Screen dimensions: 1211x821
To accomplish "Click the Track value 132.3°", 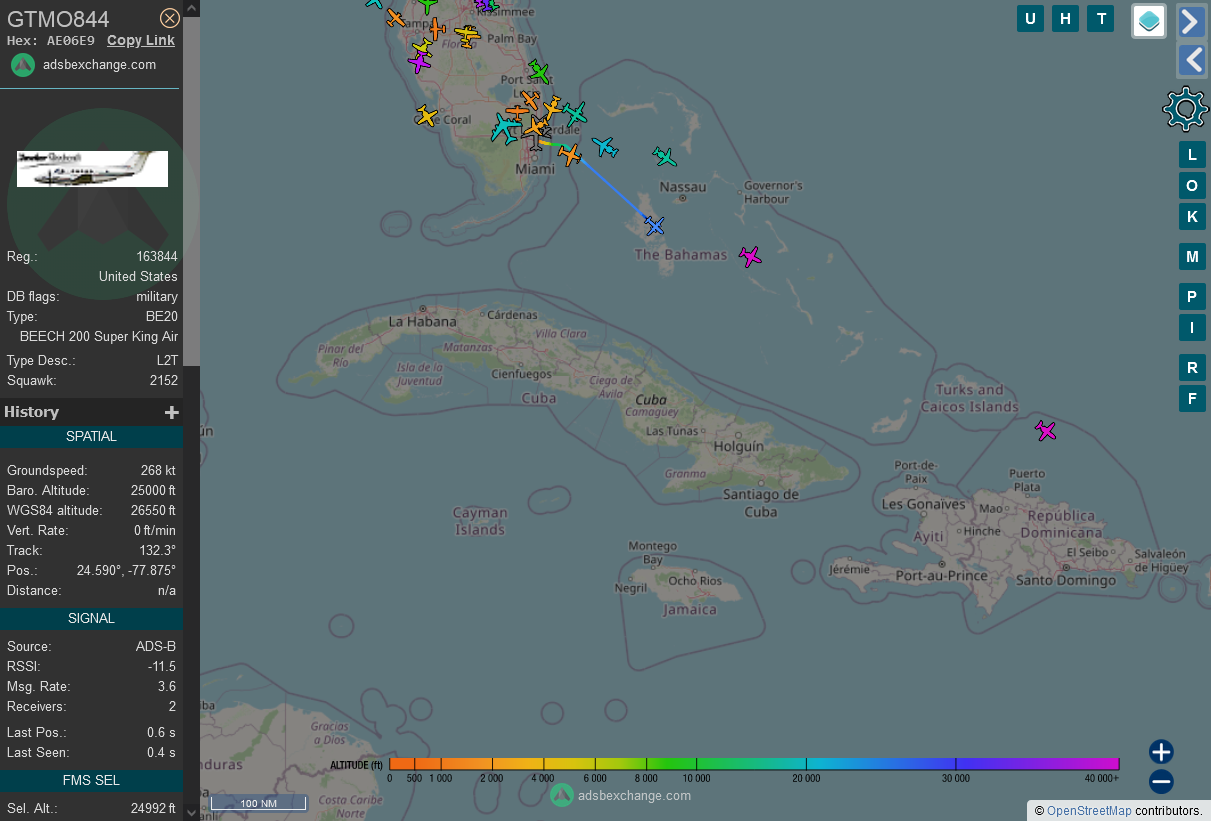I will point(157,551).
